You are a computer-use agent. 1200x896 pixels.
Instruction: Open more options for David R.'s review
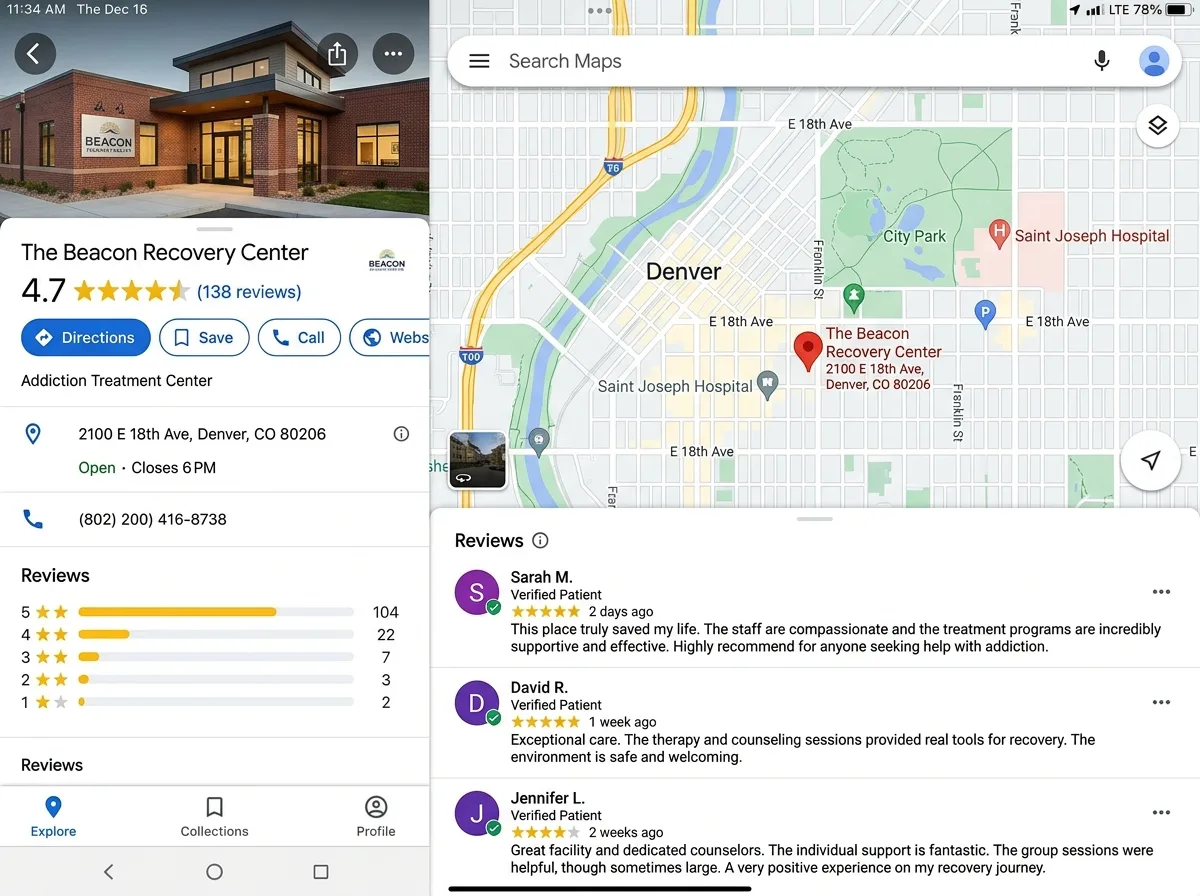[x=1161, y=703]
